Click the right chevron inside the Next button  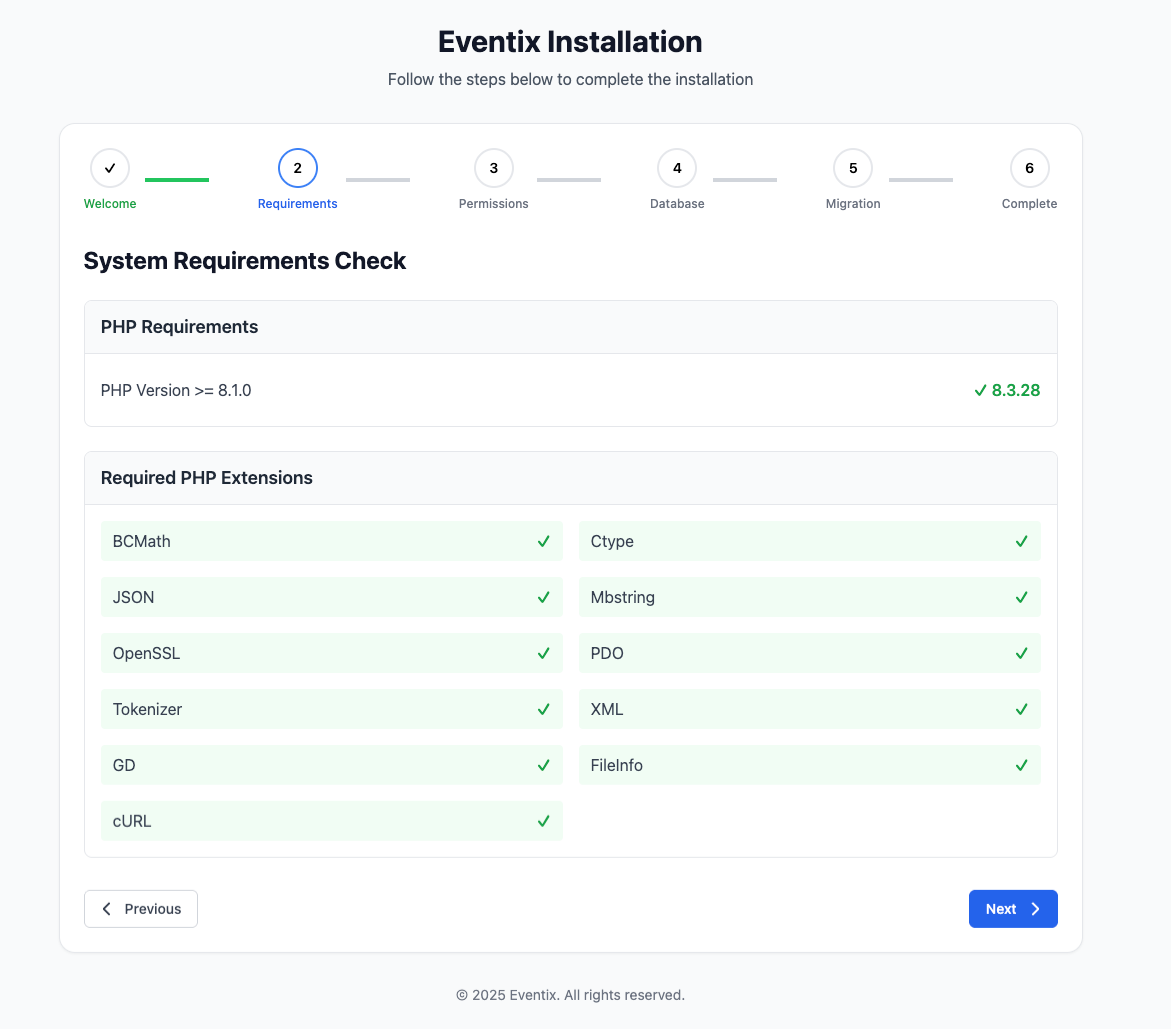coord(1034,908)
